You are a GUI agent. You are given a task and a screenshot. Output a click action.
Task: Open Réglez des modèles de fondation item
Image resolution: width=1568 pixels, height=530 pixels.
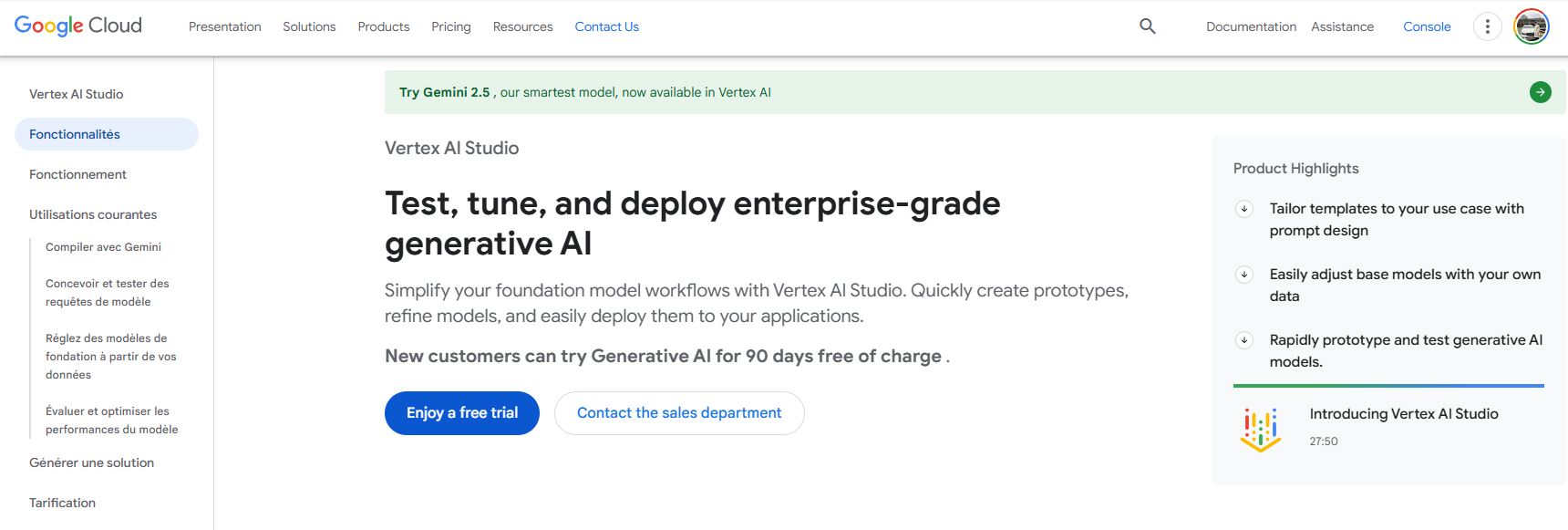pos(111,357)
